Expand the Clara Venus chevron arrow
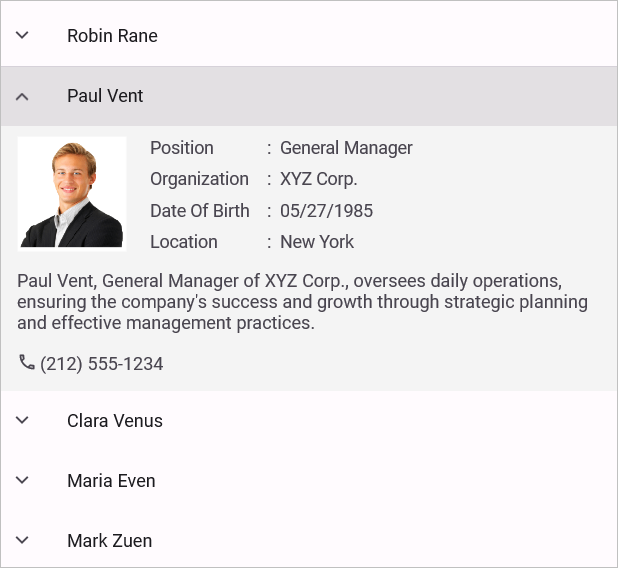 coord(22,420)
